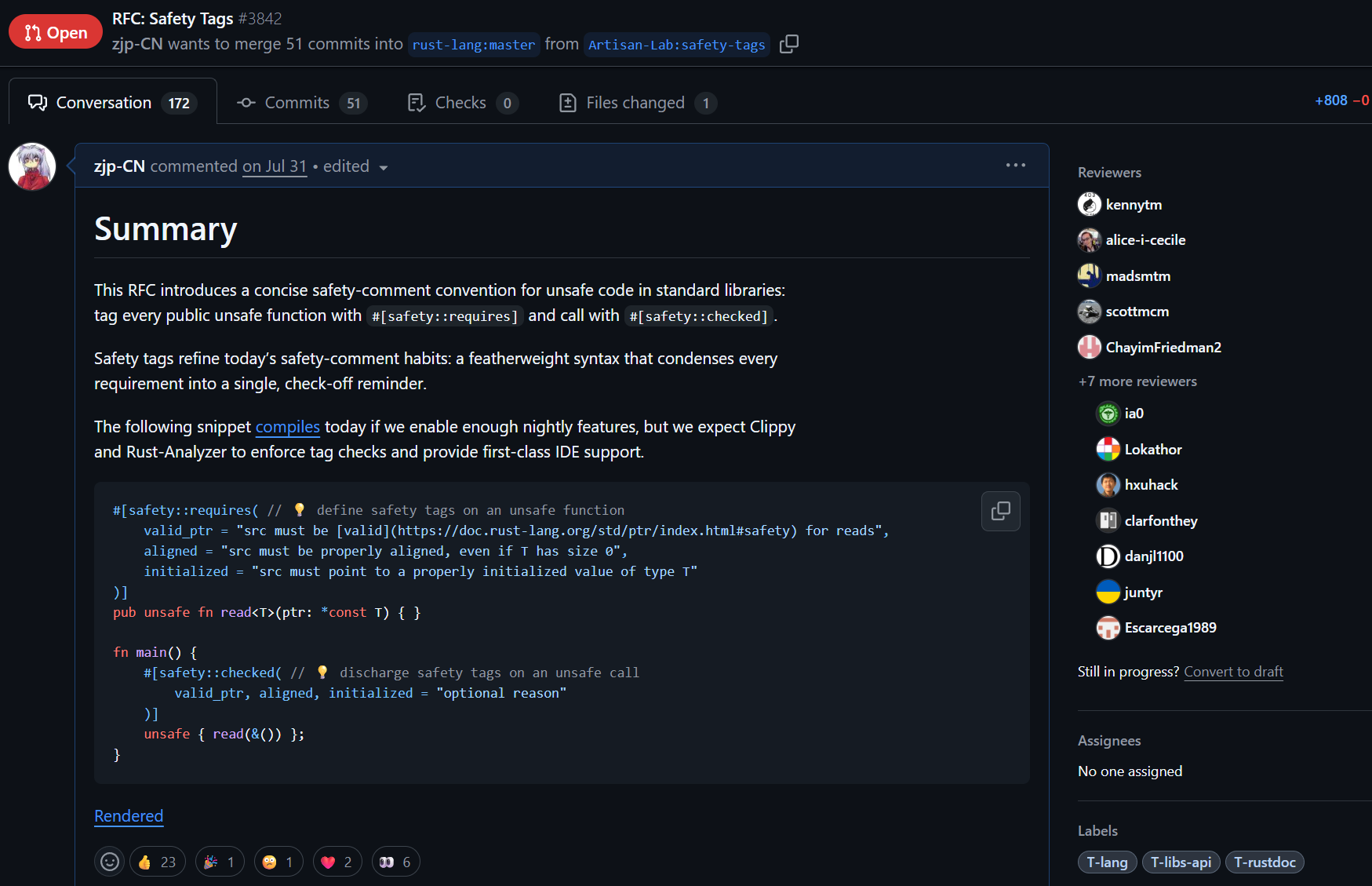
Task: Follow the compiles link
Action: (x=288, y=427)
